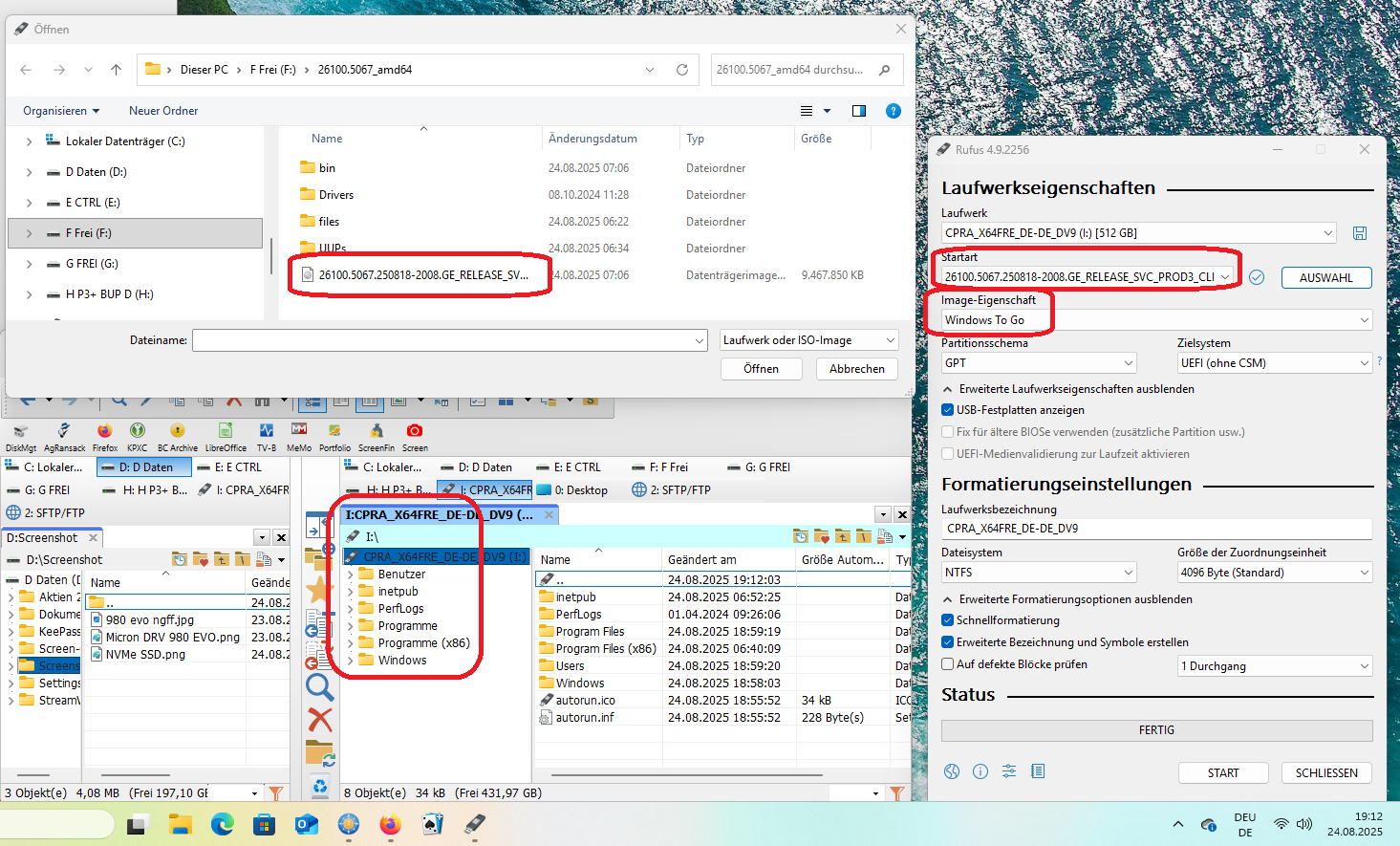This screenshot has height=846, width=1400.
Task: Click favorite folders heart icon in I:\ path bar
Action: 822,536
